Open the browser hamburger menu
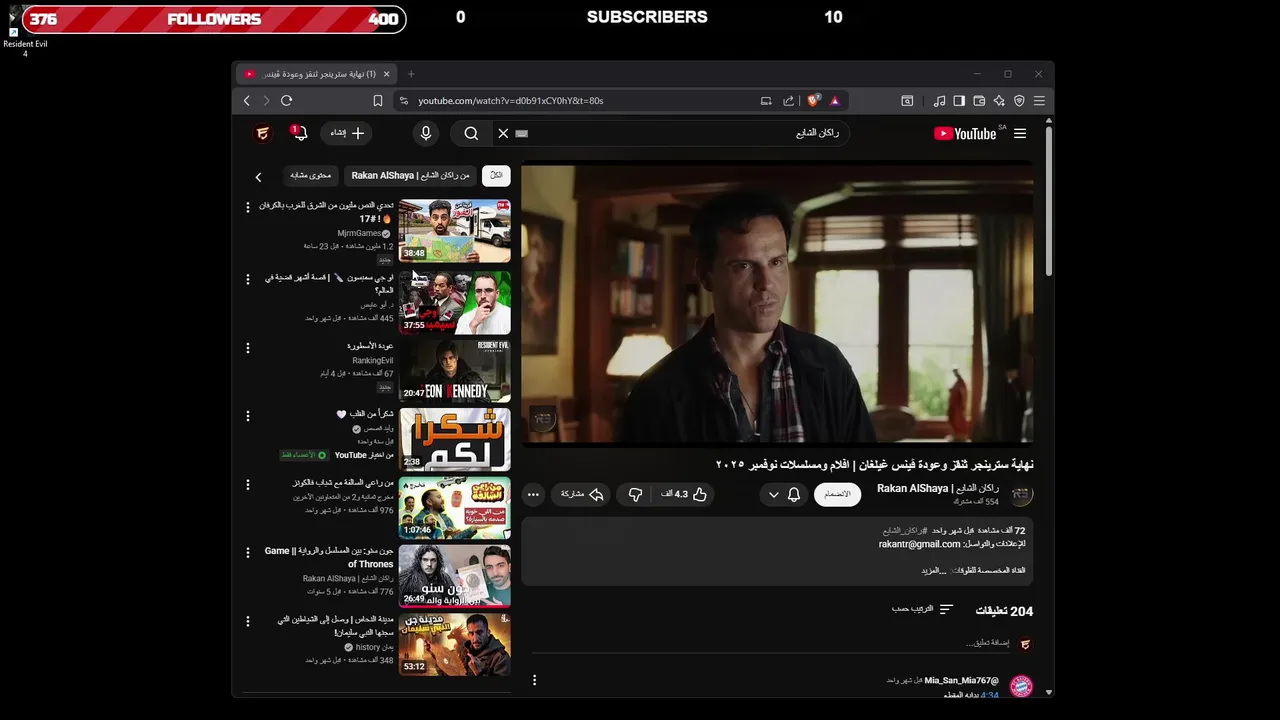Viewport: 1280px width, 720px height. [x=1039, y=101]
